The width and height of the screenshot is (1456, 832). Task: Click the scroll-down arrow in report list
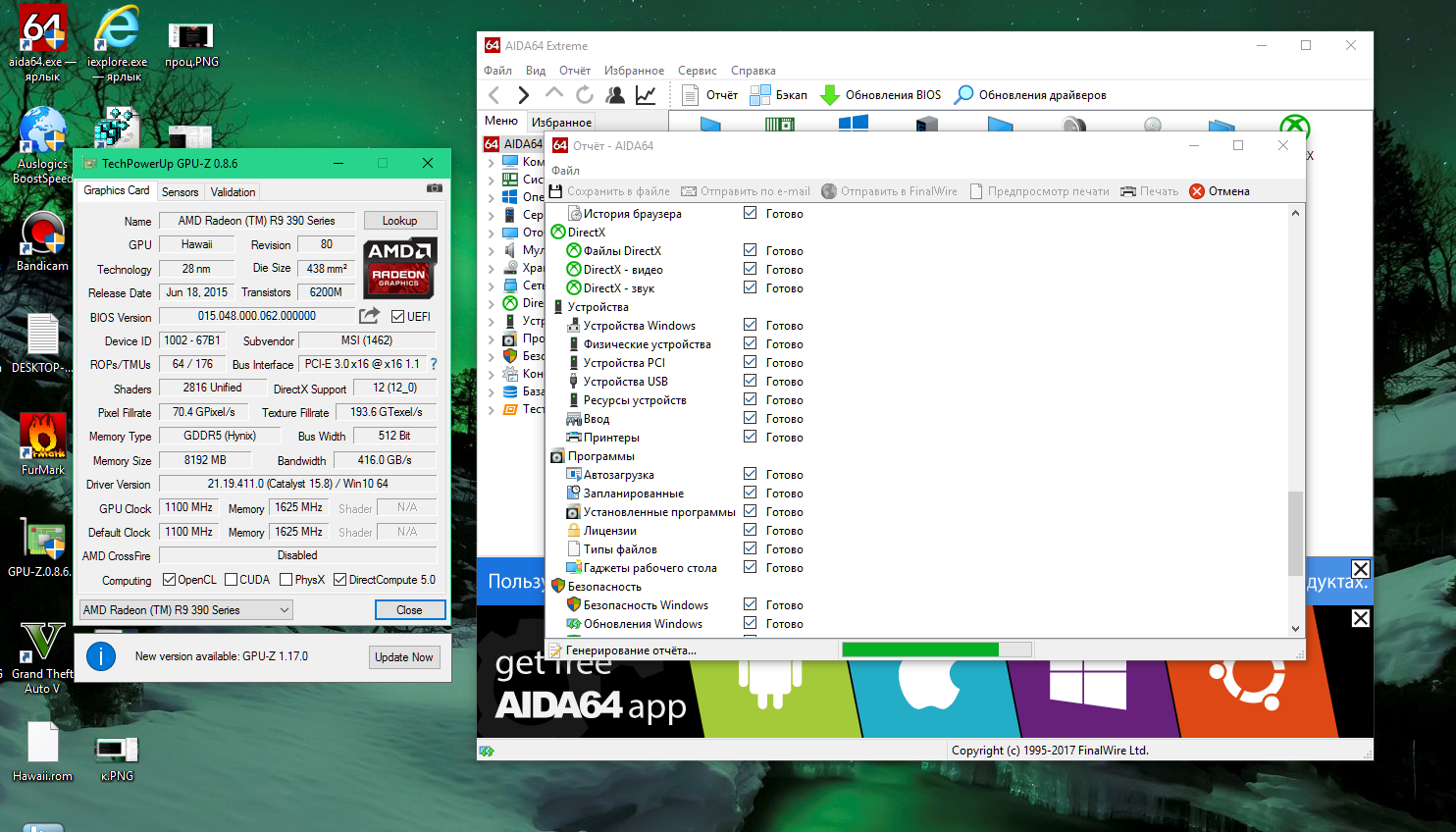[1295, 628]
